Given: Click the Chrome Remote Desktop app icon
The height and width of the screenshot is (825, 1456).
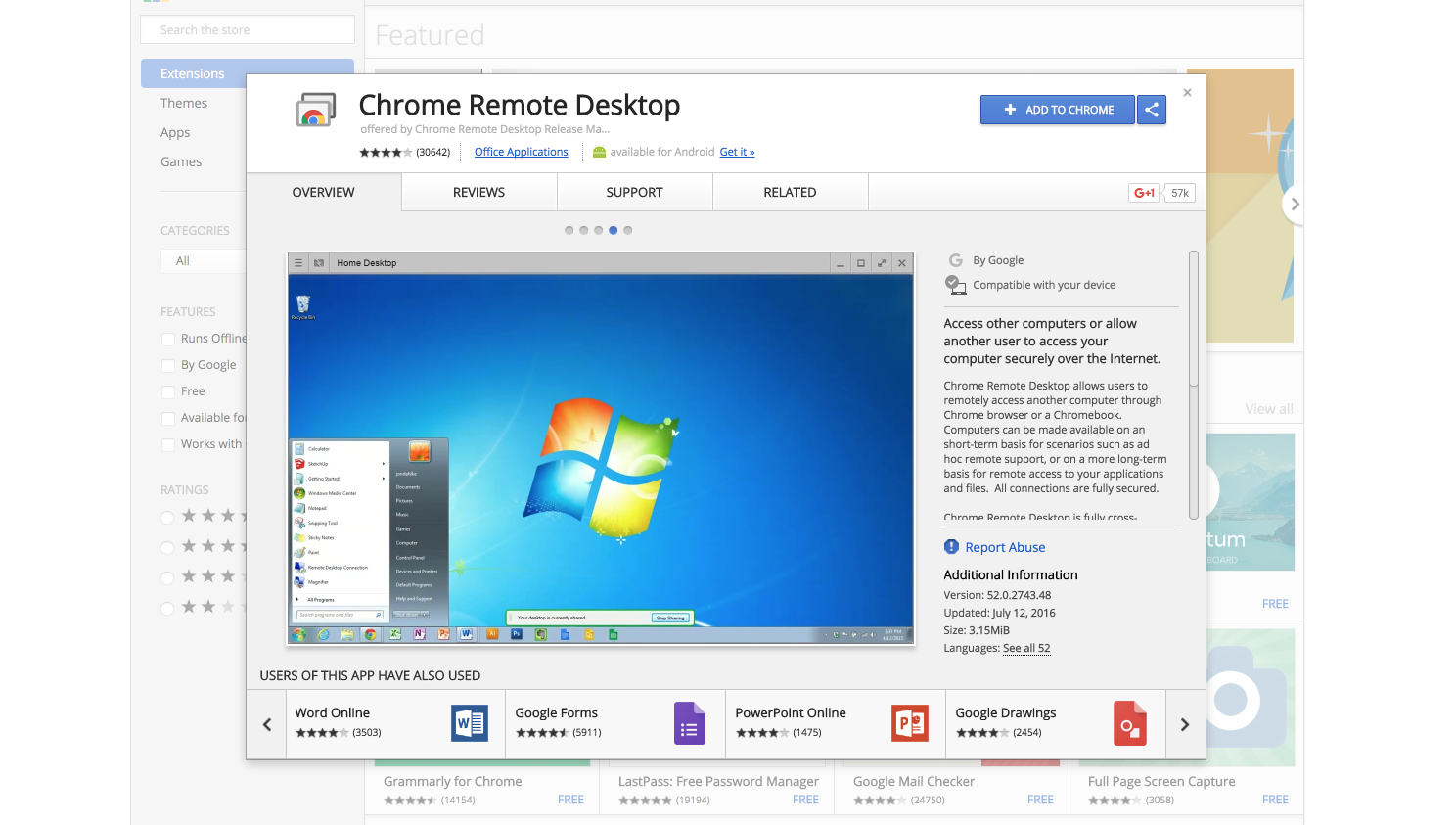Looking at the screenshot, I should 315,110.
